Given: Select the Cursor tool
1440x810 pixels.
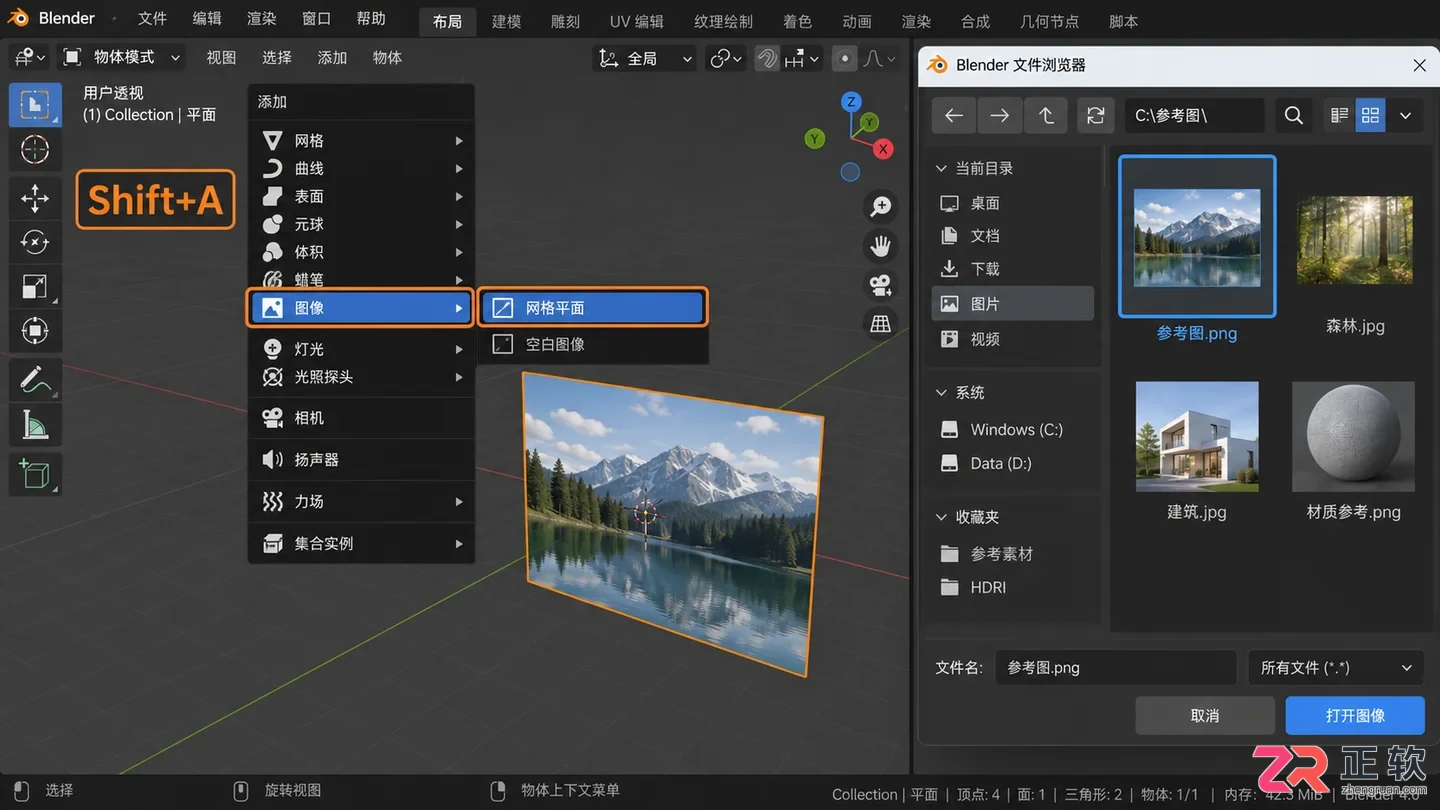Looking at the screenshot, I should (x=35, y=150).
